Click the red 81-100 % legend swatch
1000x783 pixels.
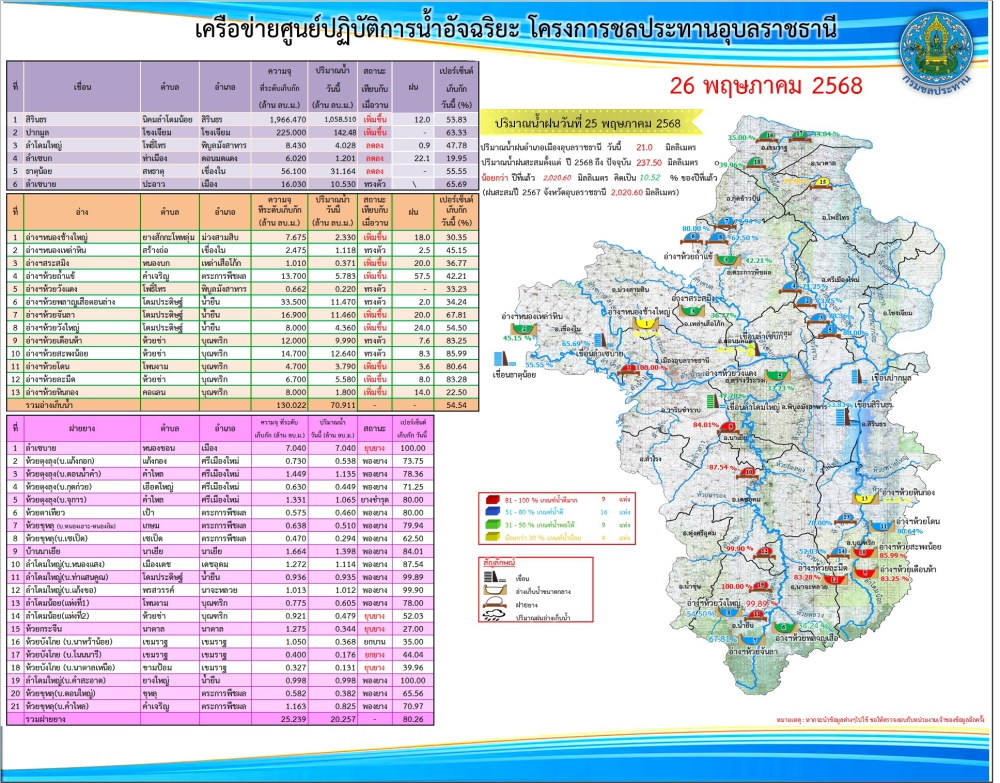coord(493,500)
